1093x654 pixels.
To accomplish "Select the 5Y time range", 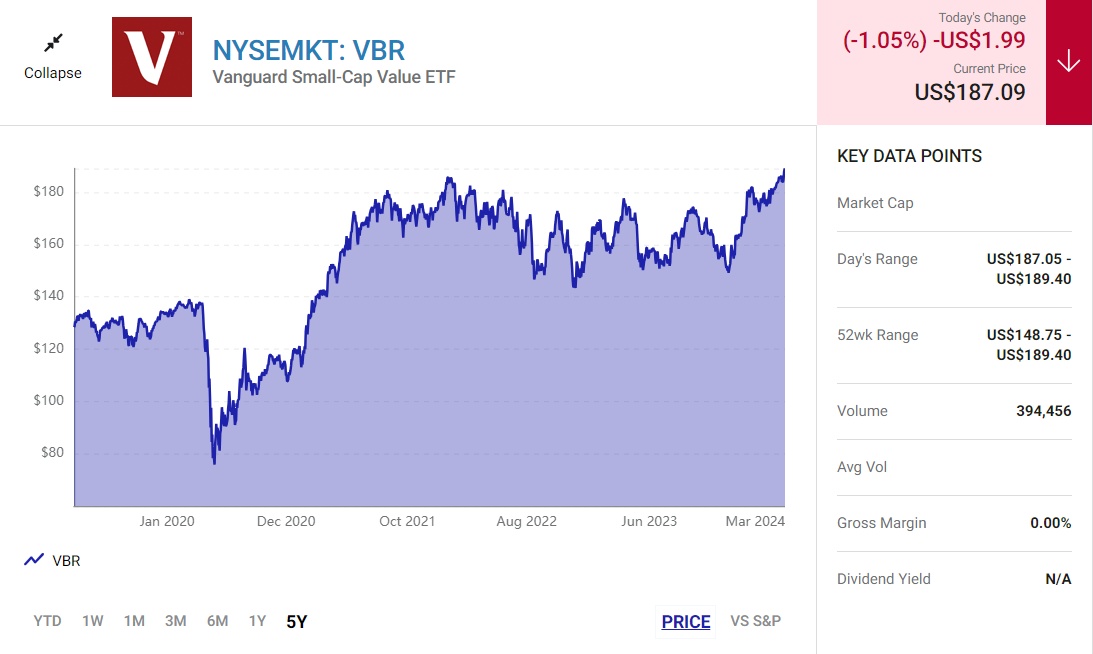I will [297, 621].
